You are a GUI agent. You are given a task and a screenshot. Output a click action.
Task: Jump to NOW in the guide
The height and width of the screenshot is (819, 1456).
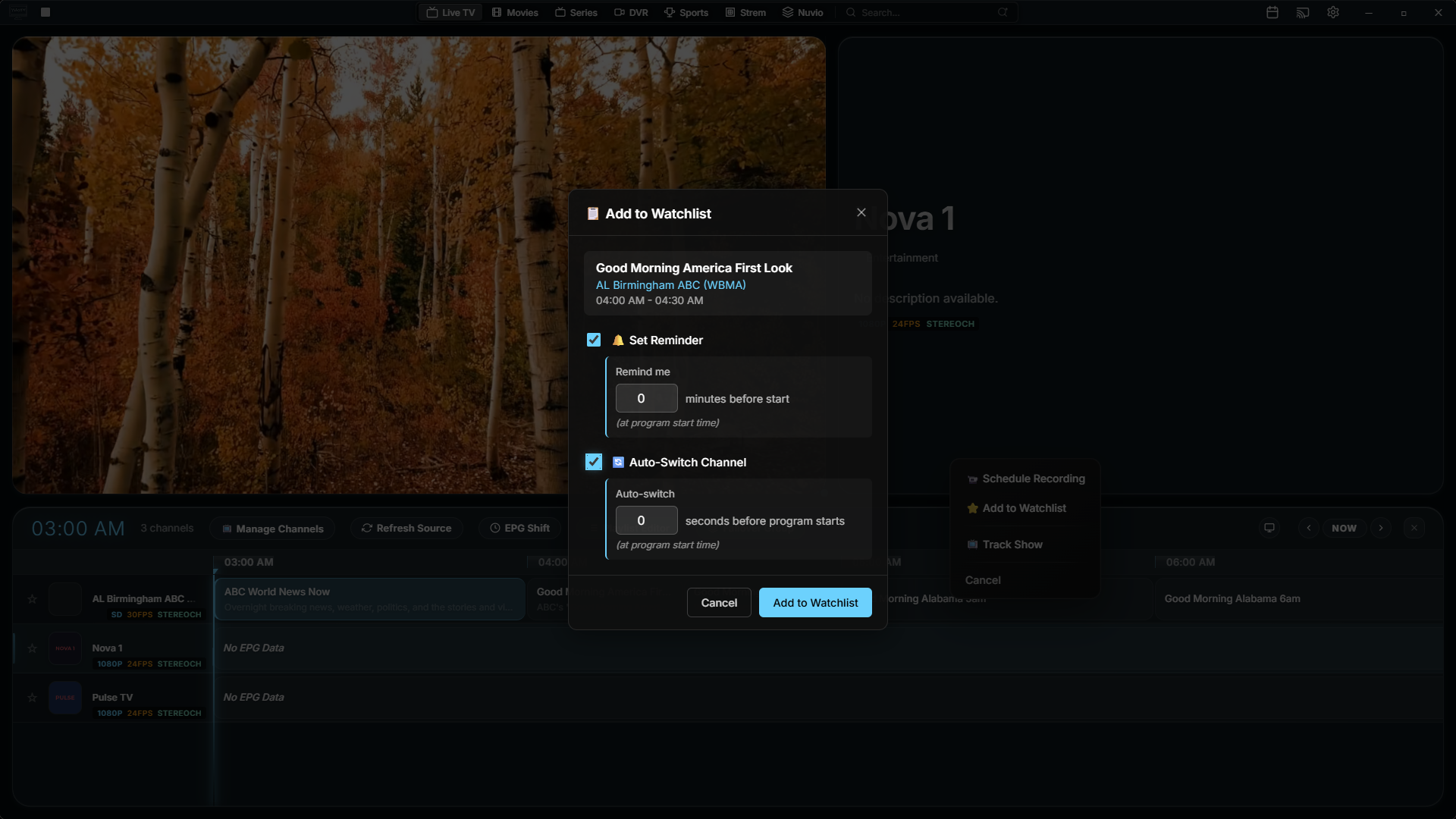pos(1344,529)
